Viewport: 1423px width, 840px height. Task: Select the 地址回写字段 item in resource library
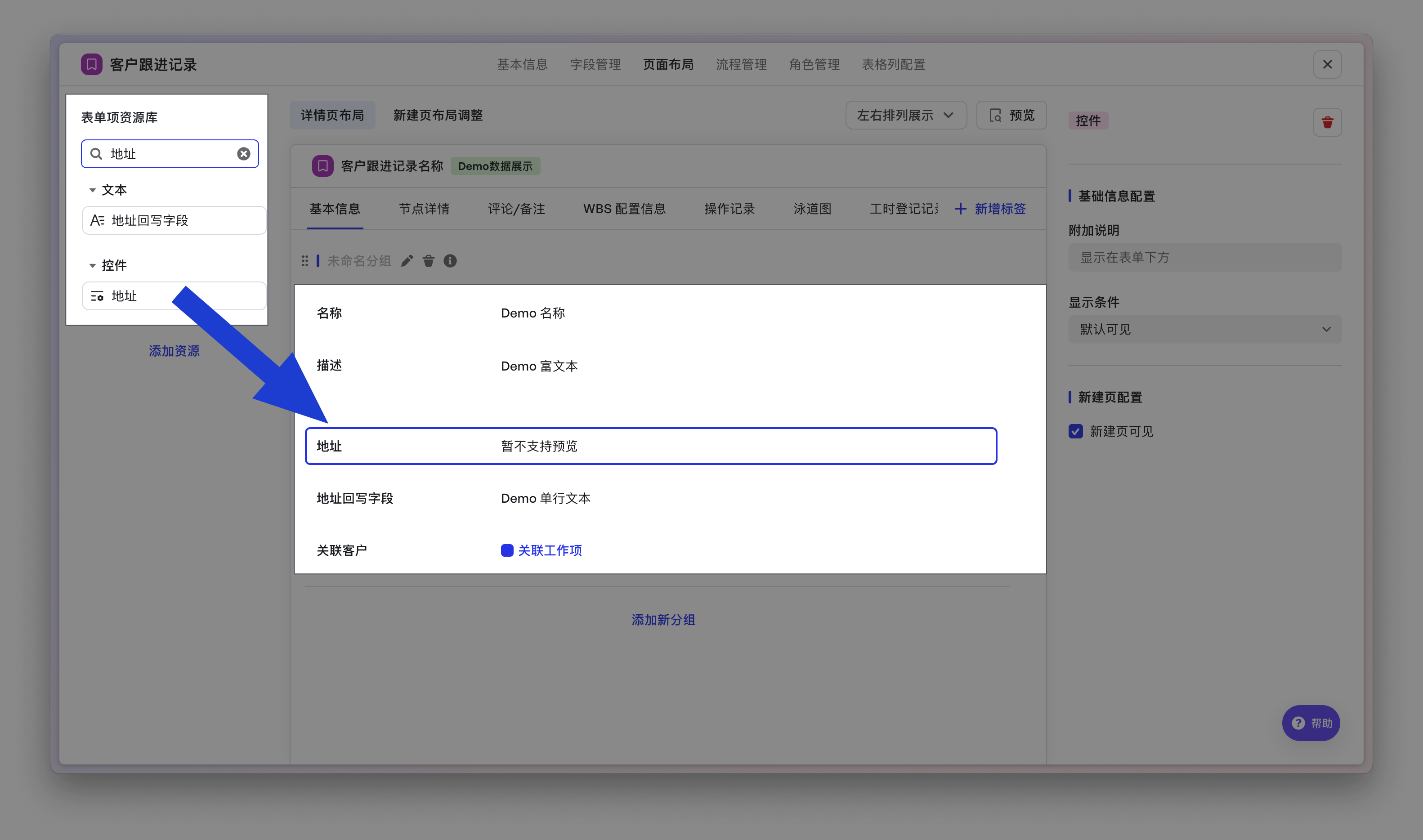[x=174, y=220]
